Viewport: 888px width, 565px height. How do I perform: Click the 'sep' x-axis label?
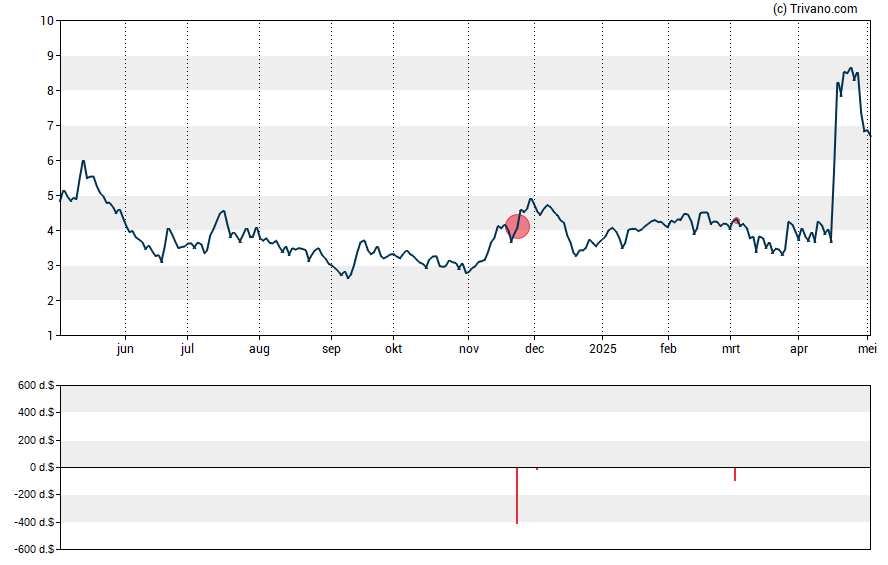pos(331,349)
